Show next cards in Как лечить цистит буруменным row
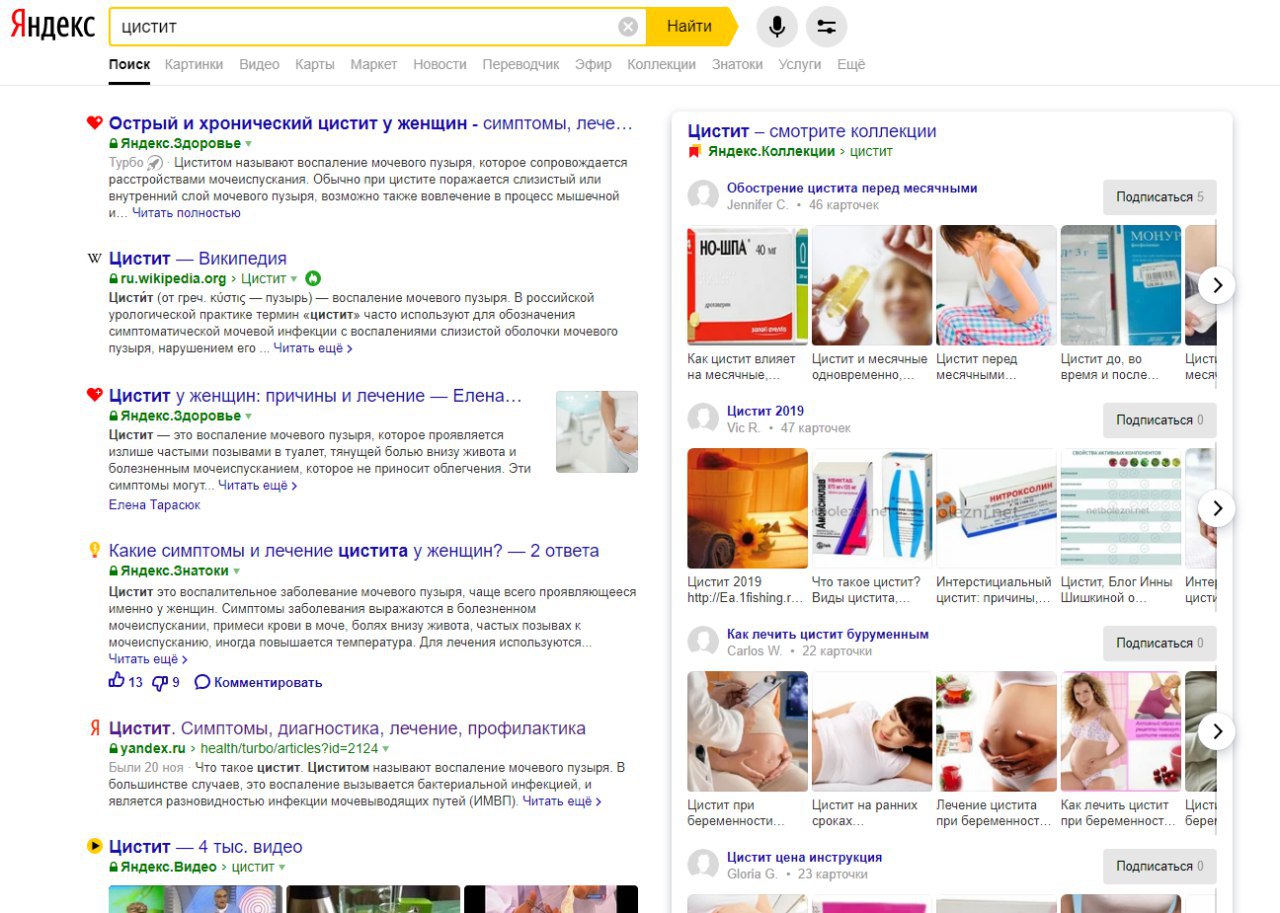This screenshot has height=913, width=1280. pos(1217,731)
